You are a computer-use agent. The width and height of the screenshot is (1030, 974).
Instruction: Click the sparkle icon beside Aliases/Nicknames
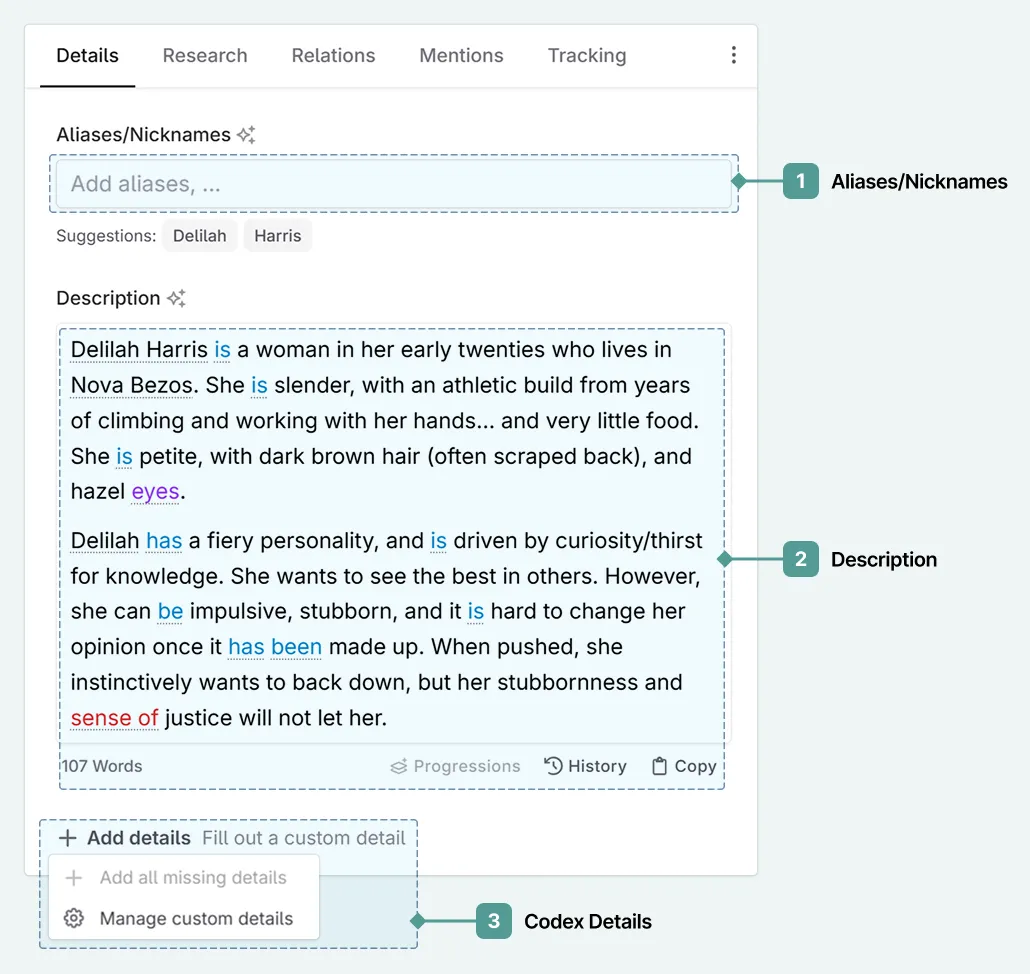pos(246,135)
